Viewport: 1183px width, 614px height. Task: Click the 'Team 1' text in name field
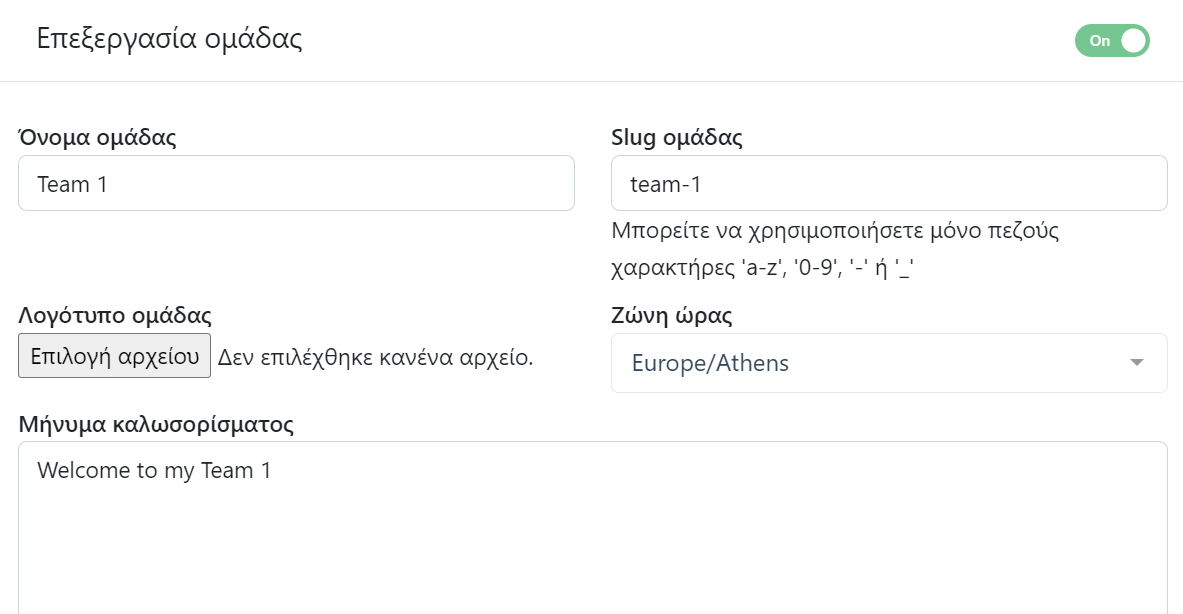[72, 184]
